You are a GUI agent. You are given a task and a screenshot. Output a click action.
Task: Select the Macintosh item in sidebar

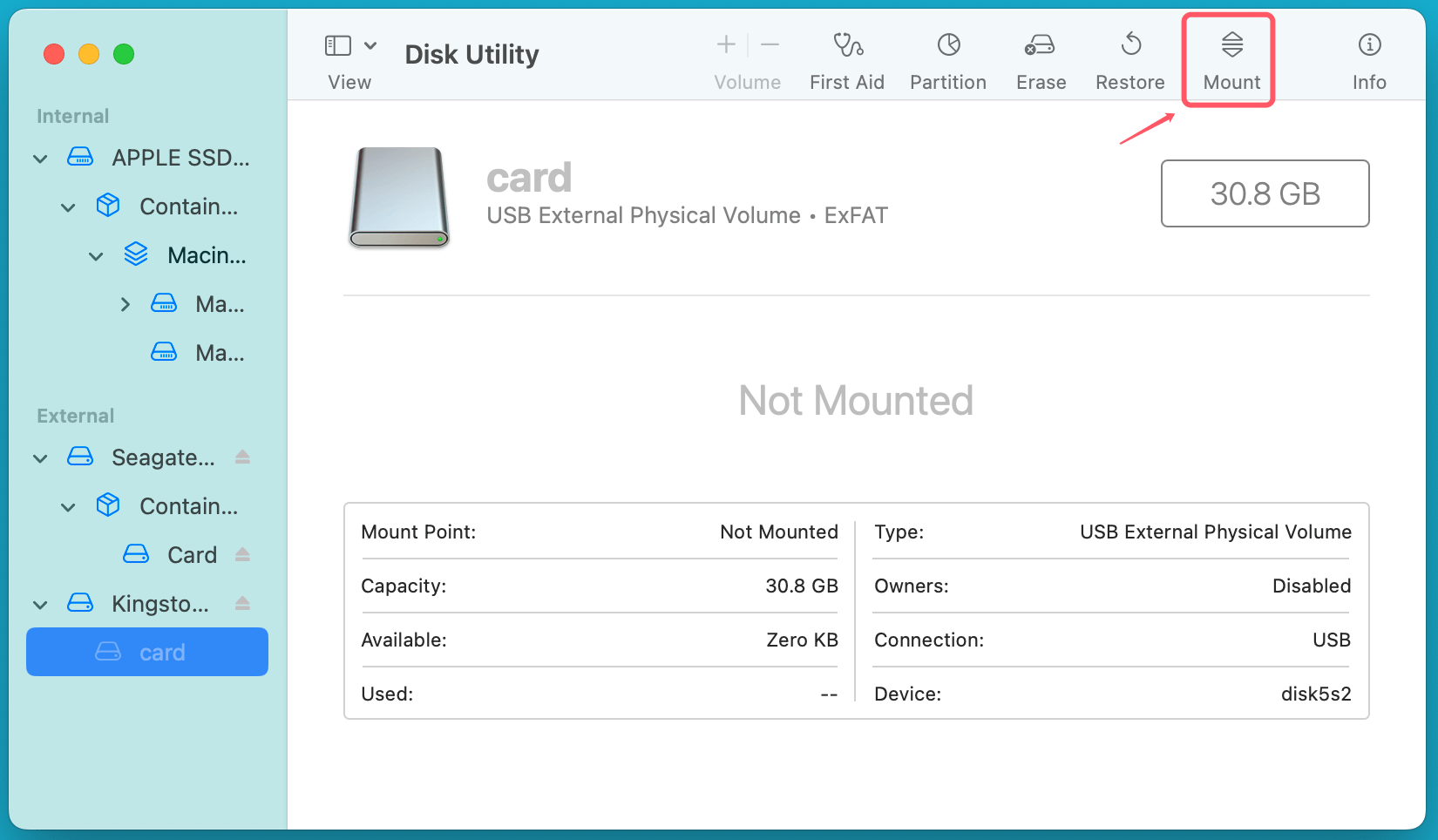[x=207, y=254]
